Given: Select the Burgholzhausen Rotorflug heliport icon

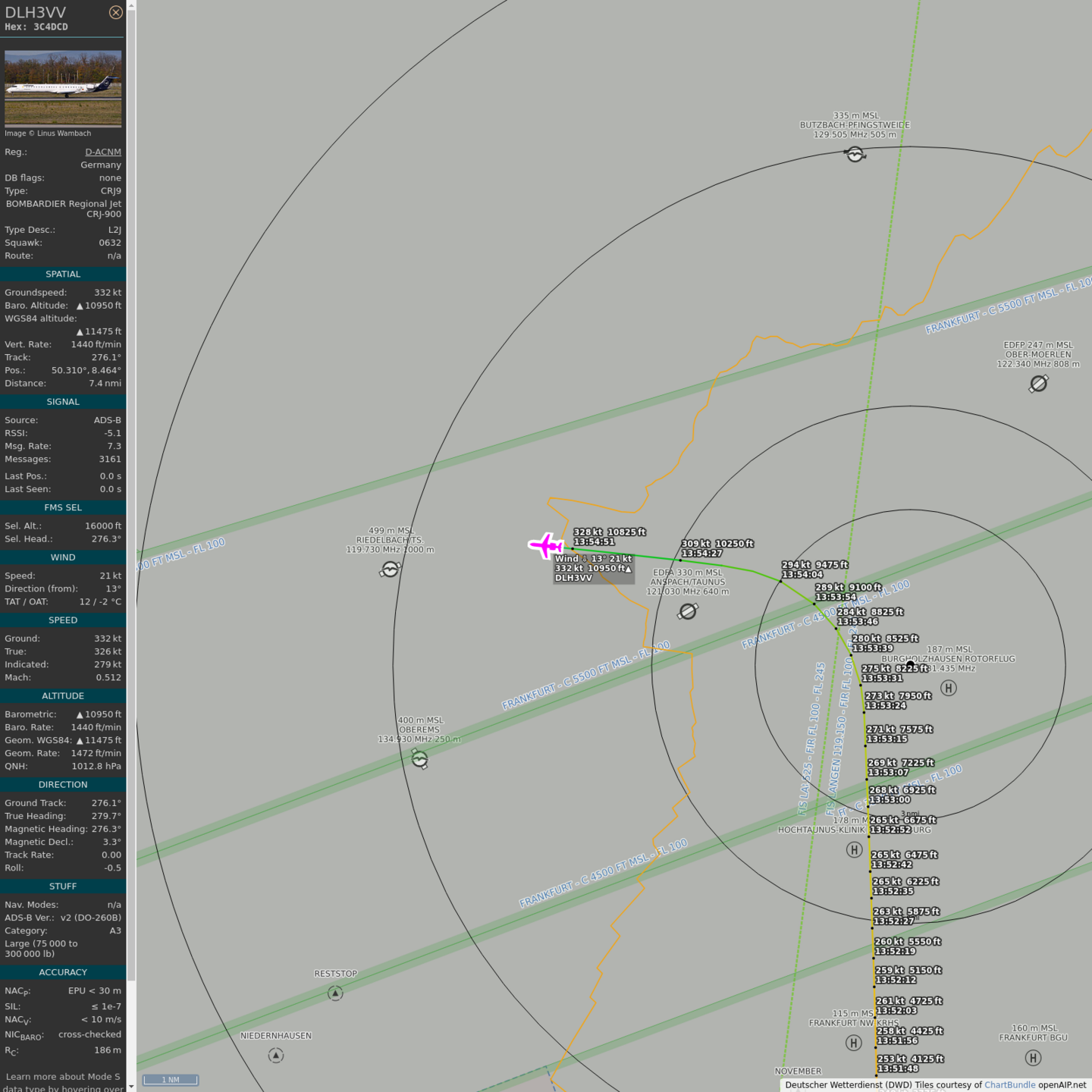Looking at the screenshot, I should [x=948, y=688].
